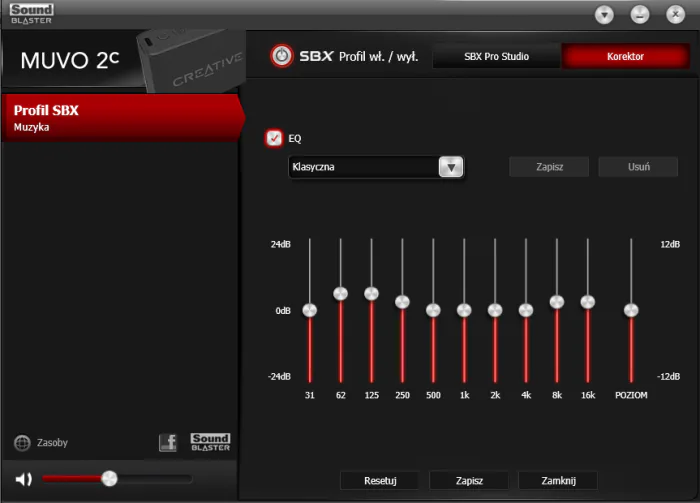Open the Facebook link icon
Viewport: 700px width, 503px height.
[168, 443]
